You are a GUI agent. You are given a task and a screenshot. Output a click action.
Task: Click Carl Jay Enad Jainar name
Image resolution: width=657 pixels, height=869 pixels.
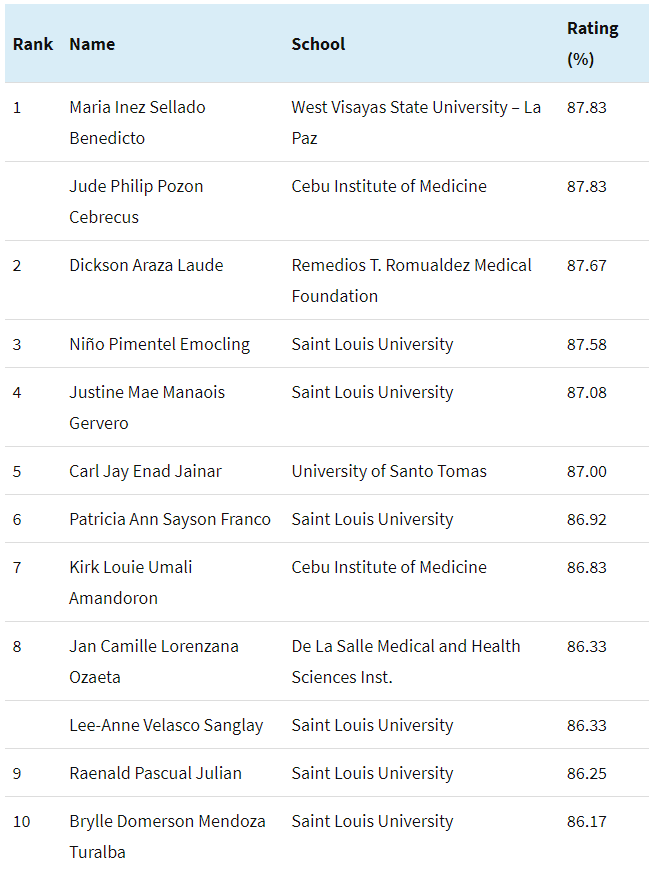pos(145,472)
